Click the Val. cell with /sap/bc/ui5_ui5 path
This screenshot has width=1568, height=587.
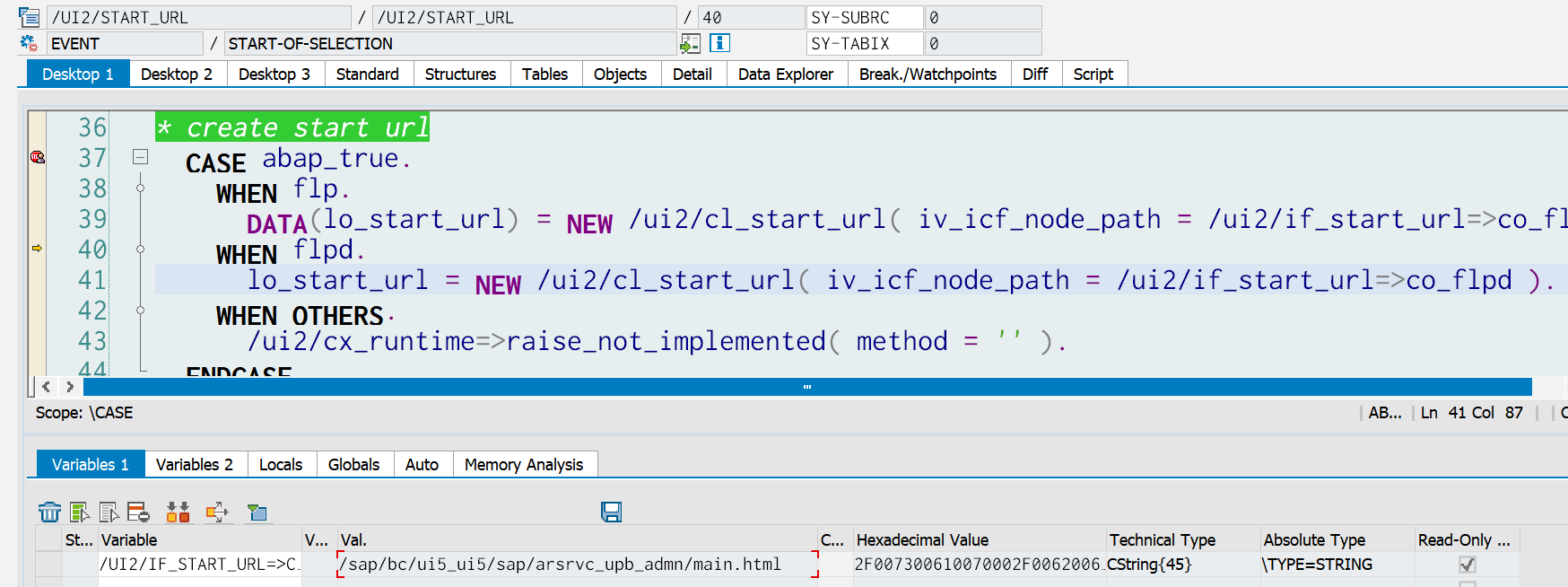click(x=578, y=565)
